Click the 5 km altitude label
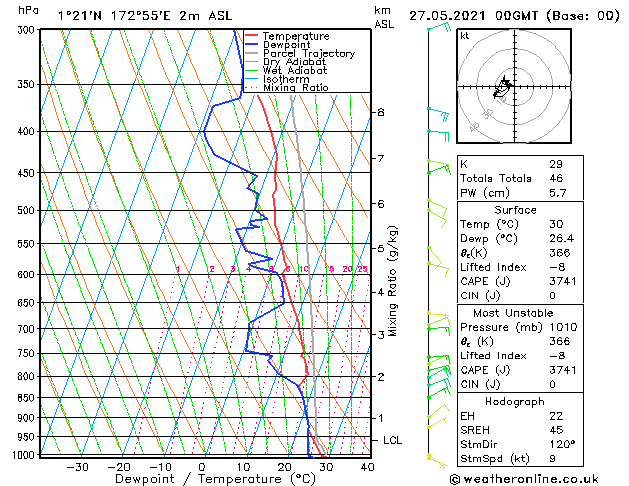 click(x=381, y=249)
